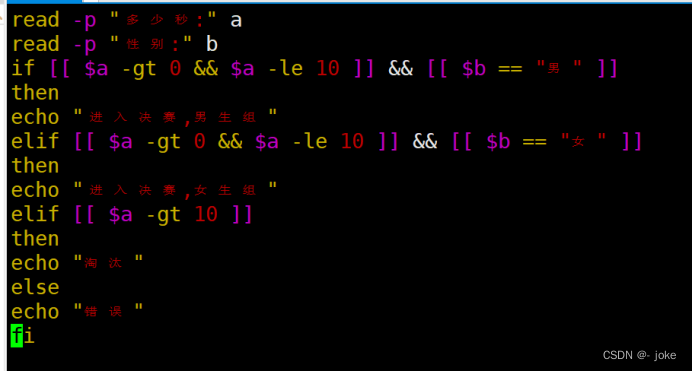Click "==" in the "女" elif line
Viewport: 692px width, 372px height.
pyautogui.click(x=534, y=143)
